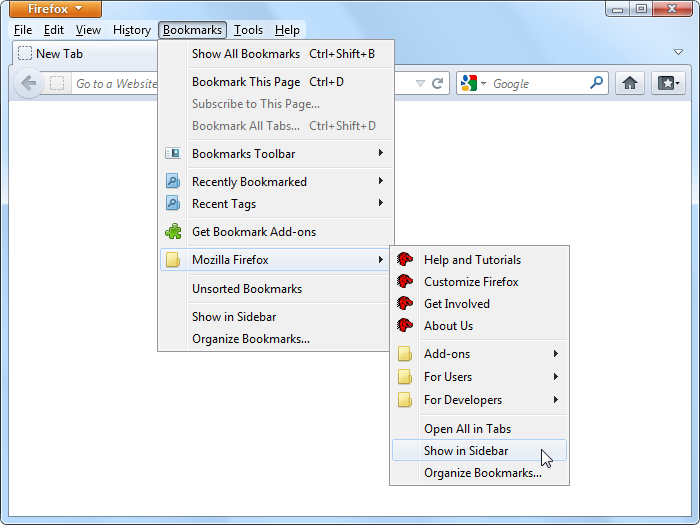Click the Back arrow navigation button
Screen dimensions: 700x525
pyautogui.click(x=29, y=84)
